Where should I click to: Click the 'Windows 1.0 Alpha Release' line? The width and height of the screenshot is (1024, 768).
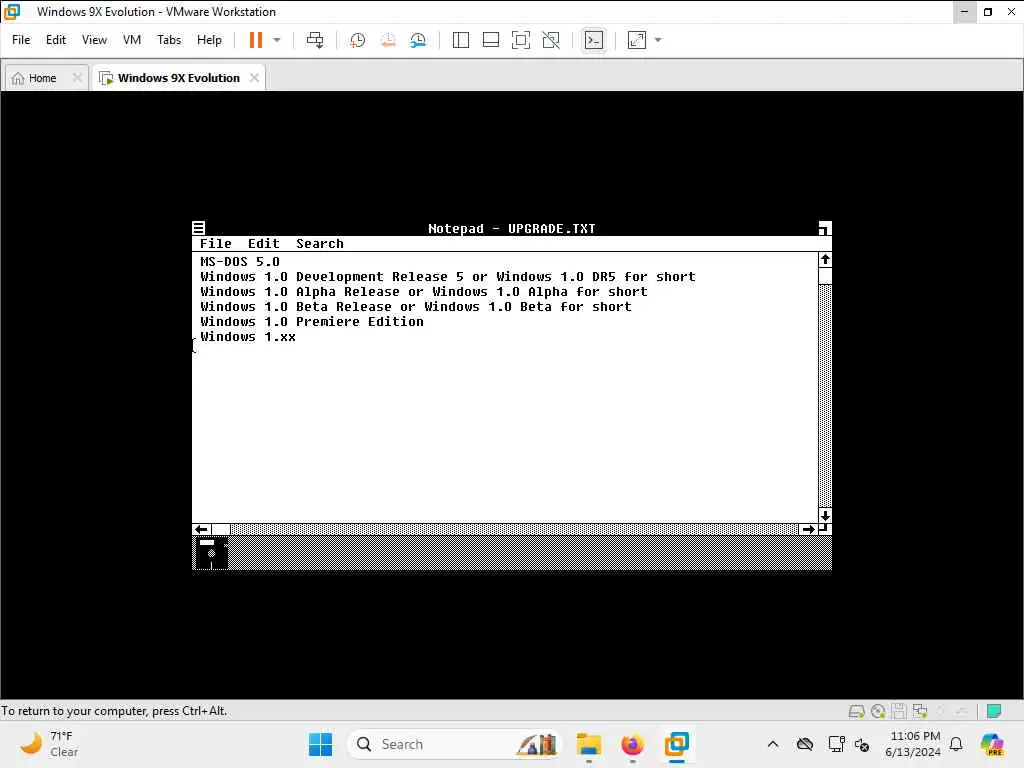(424, 292)
